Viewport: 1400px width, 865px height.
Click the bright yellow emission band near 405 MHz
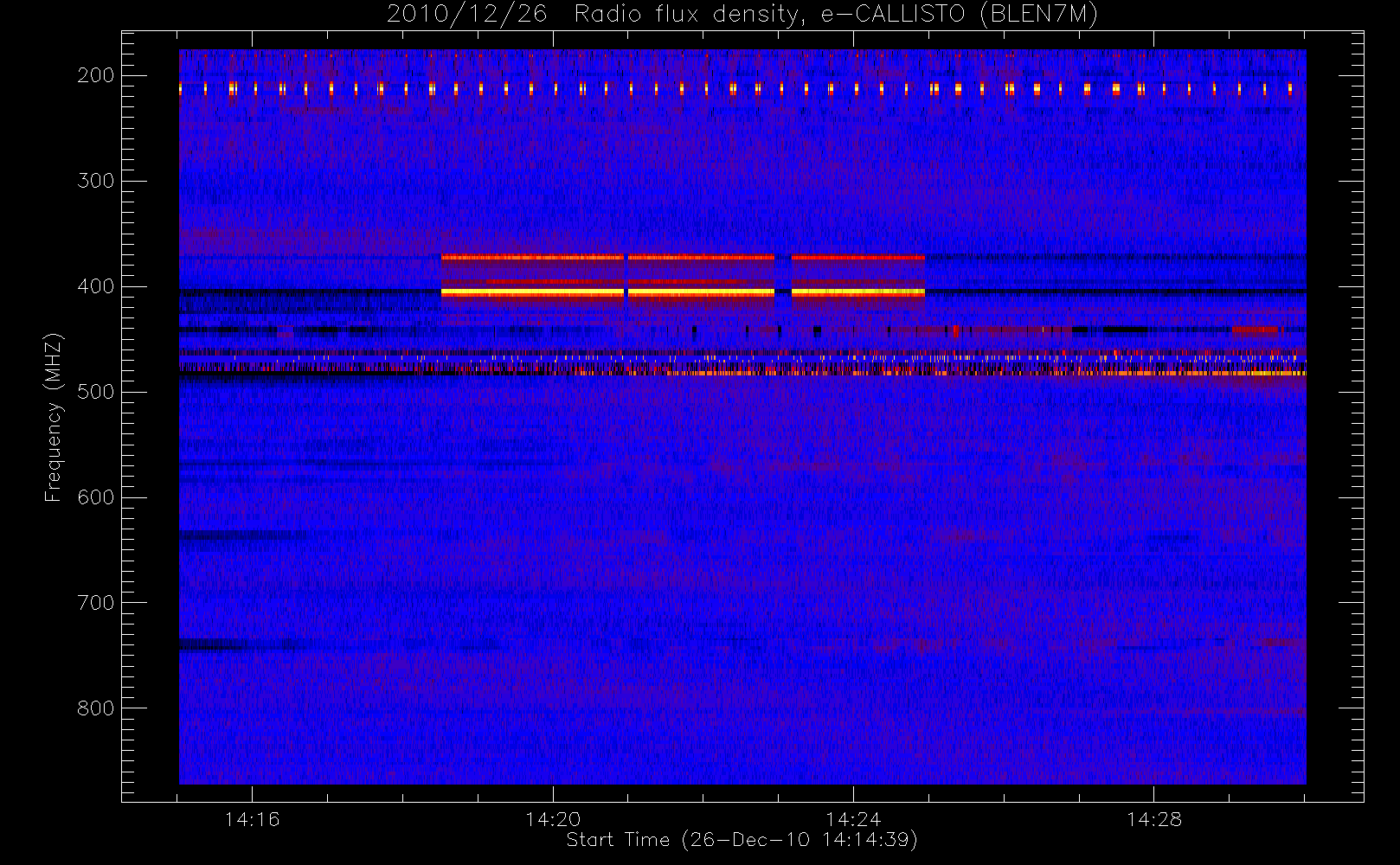point(683,293)
